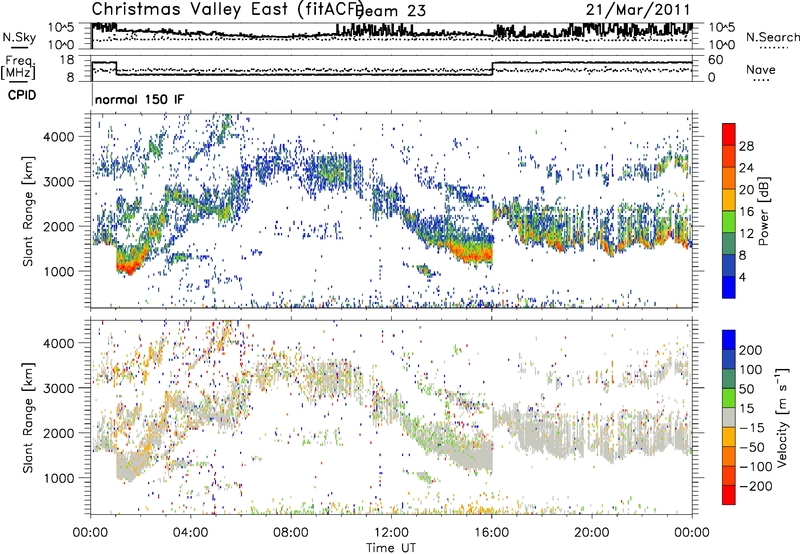Click the gray segment of the Velocity colorbar

pos(729,417)
